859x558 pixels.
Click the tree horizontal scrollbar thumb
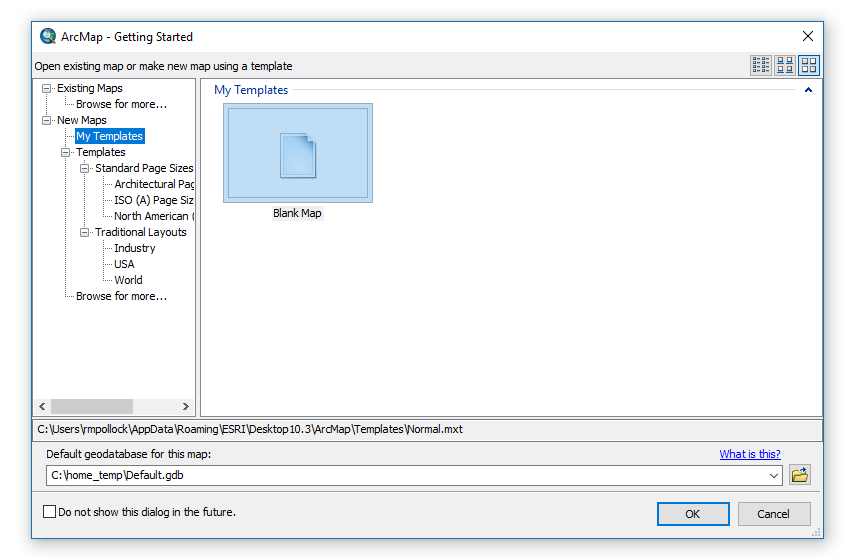point(92,406)
